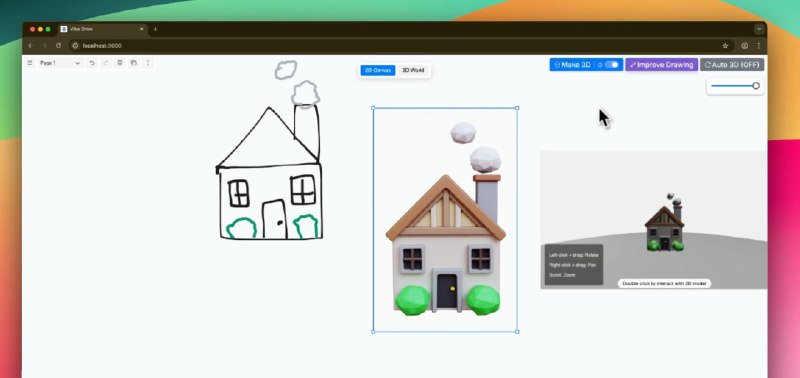This screenshot has width=800, height=378.
Task: Reload the page with refresh icon
Action: (x=58, y=45)
